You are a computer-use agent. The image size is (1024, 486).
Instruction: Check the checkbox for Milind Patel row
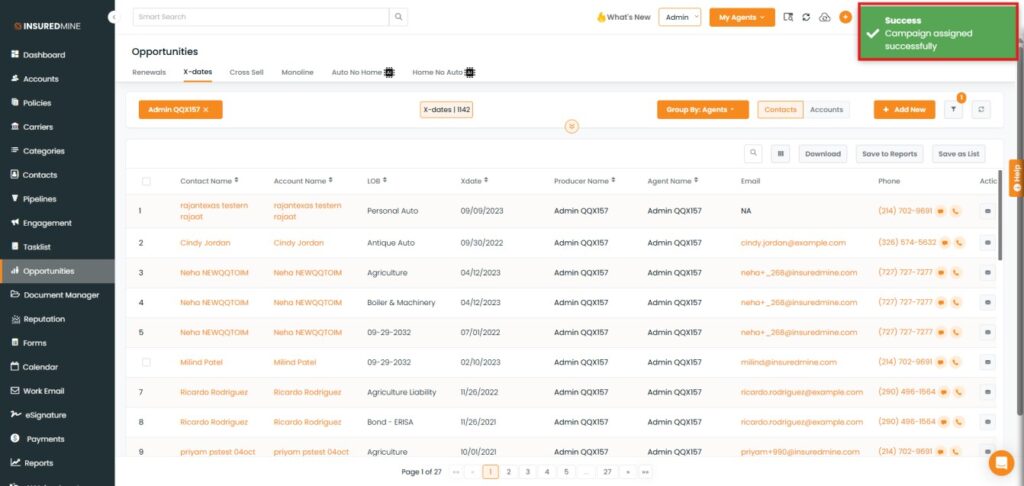tap(146, 362)
